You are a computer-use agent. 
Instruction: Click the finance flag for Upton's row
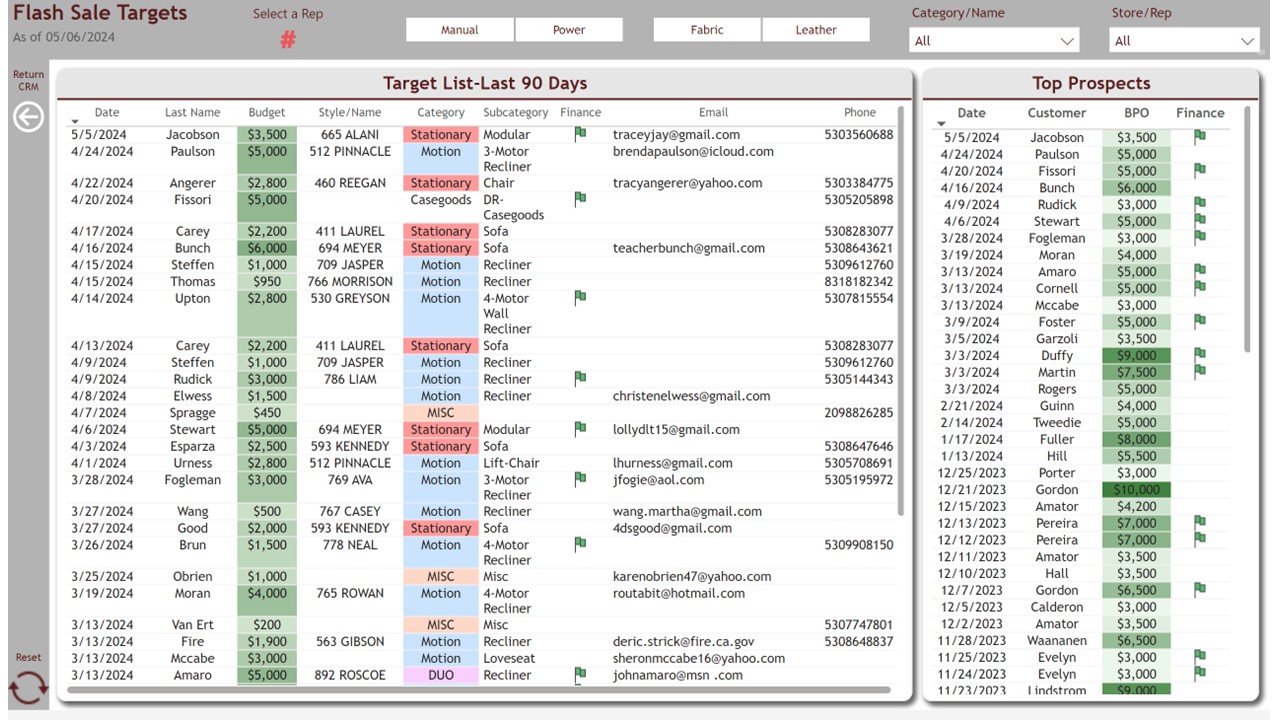click(580, 297)
